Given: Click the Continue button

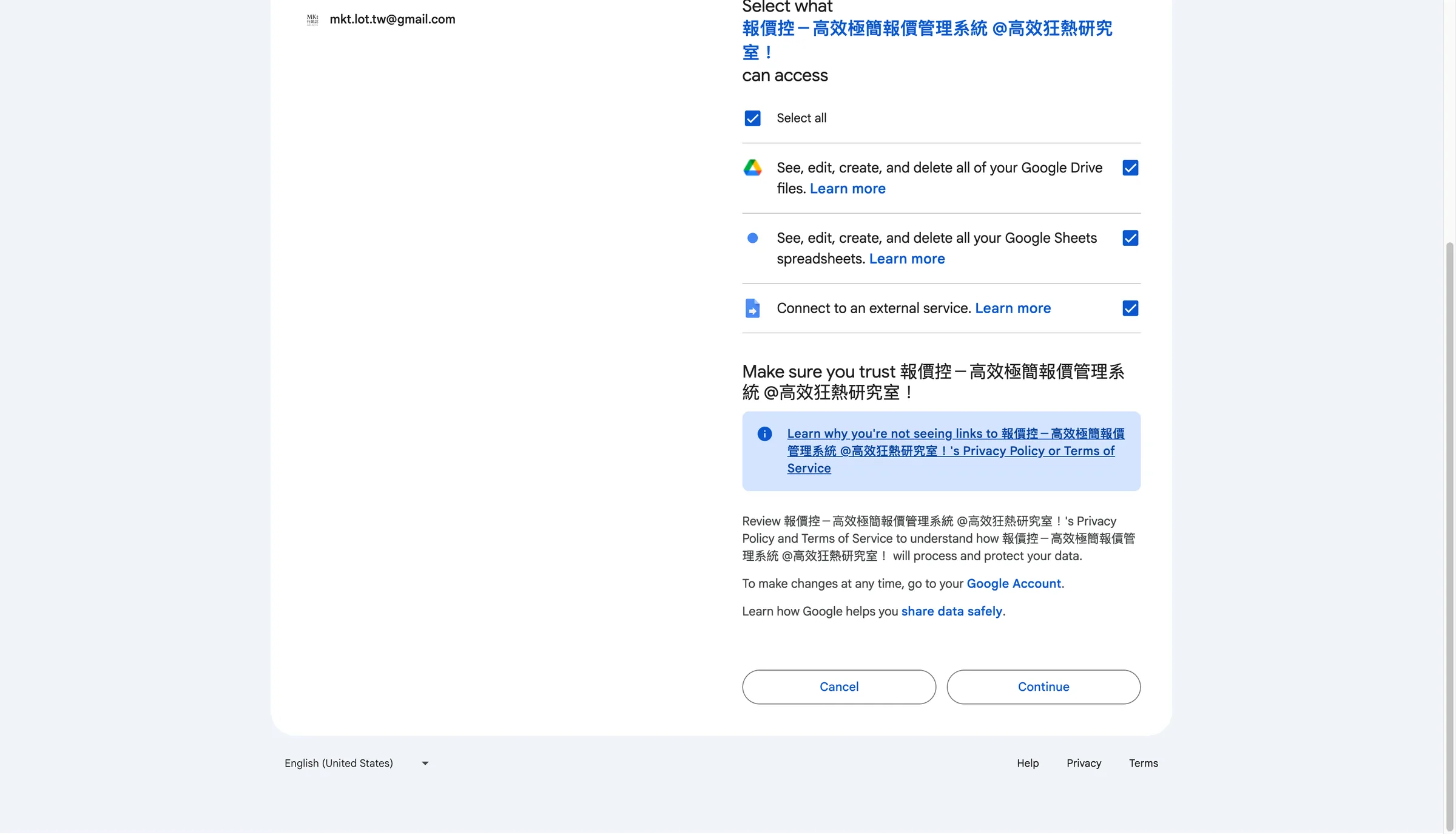Looking at the screenshot, I should [x=1043, y=687].
